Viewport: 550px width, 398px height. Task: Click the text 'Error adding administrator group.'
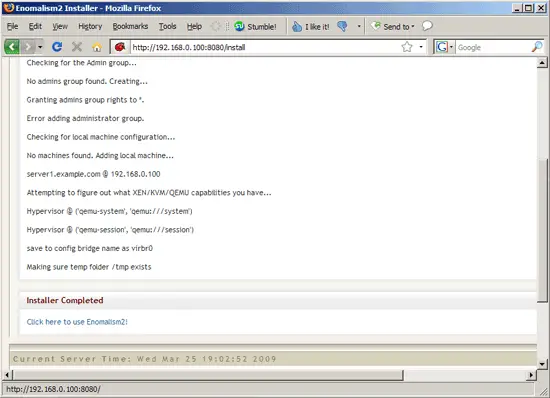point(85,119)
